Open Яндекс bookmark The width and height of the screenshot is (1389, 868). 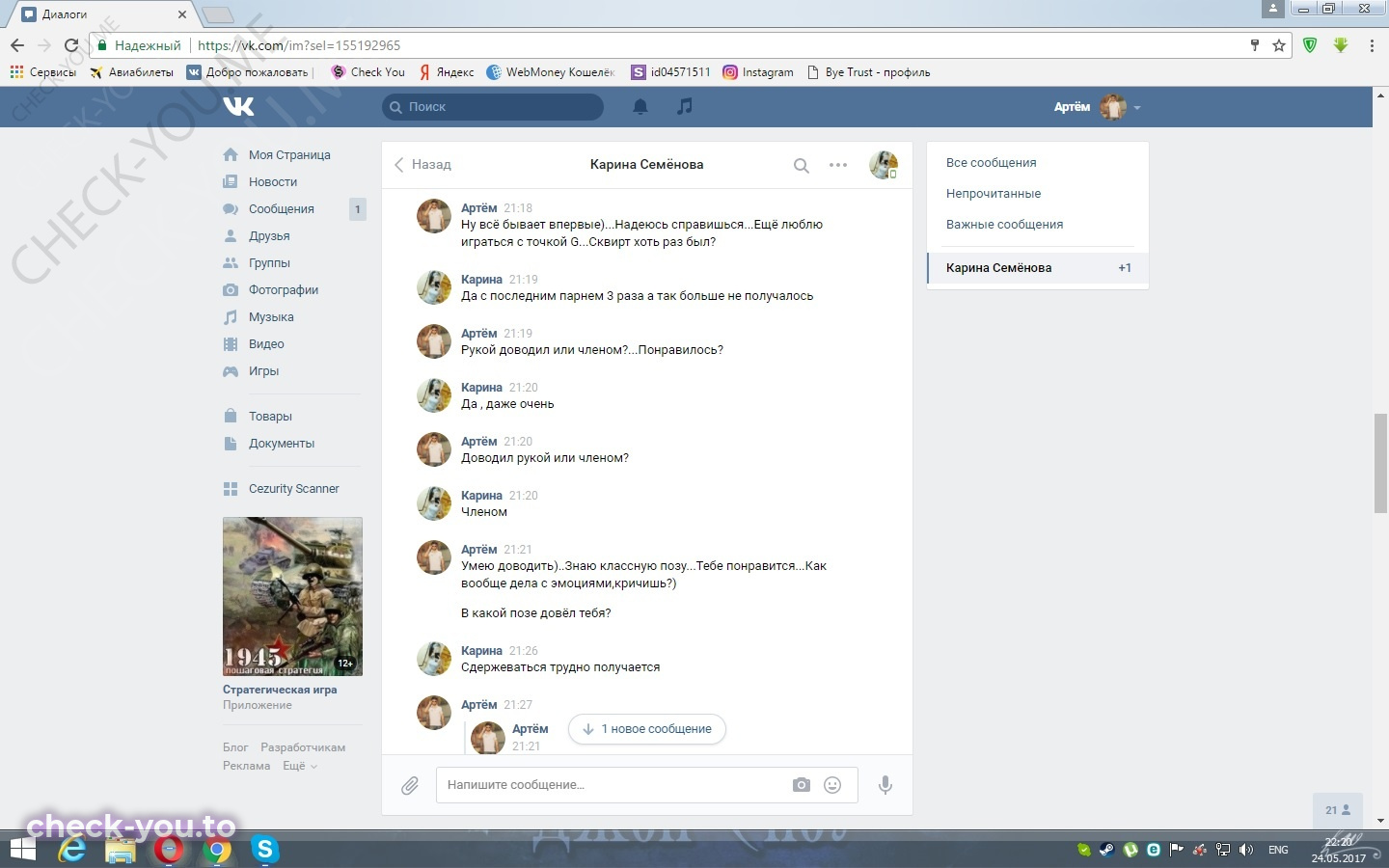(x=447, y=72)
